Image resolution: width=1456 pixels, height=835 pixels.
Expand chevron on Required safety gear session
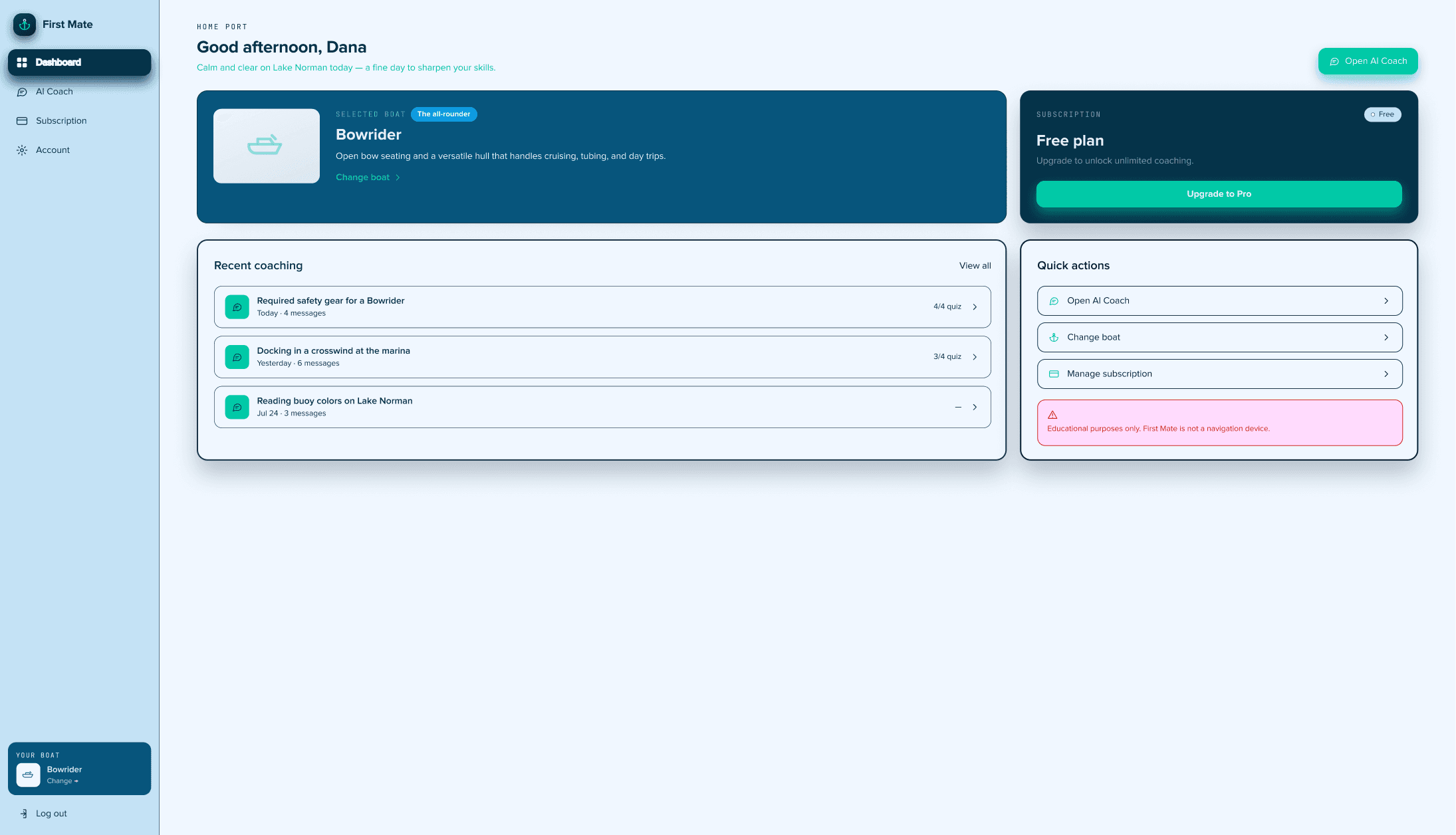click(975, 307)
